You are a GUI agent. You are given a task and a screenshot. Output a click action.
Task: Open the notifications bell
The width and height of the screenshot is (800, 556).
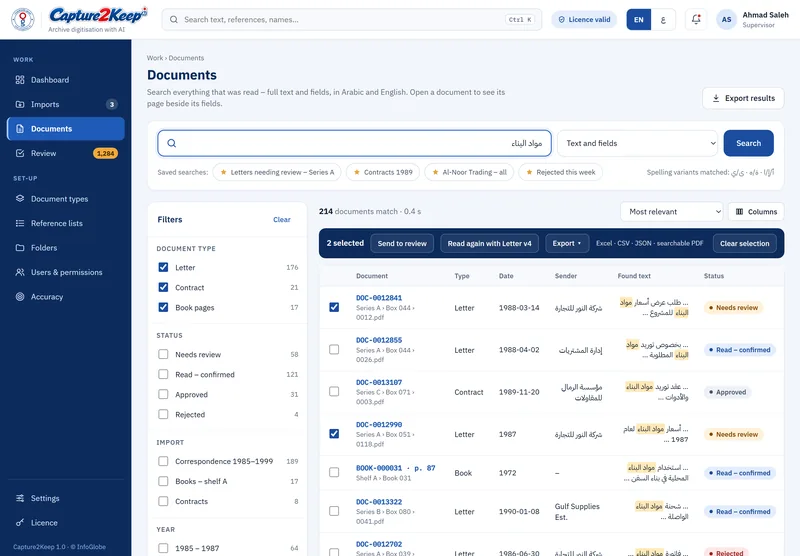pyautogui.click(x=696, y=19)
